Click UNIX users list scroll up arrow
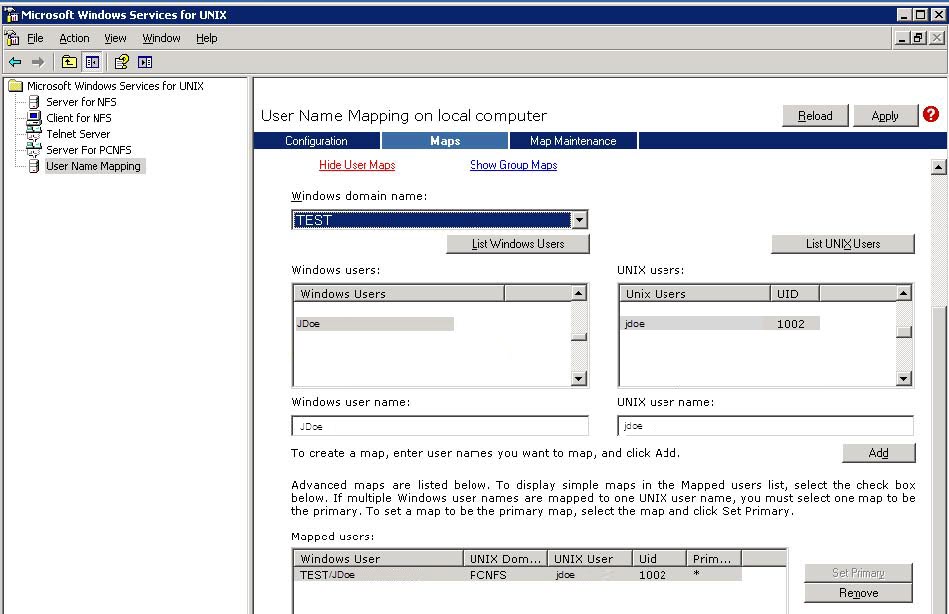Viewport: 949px width, 614px height. pos(903,293)
